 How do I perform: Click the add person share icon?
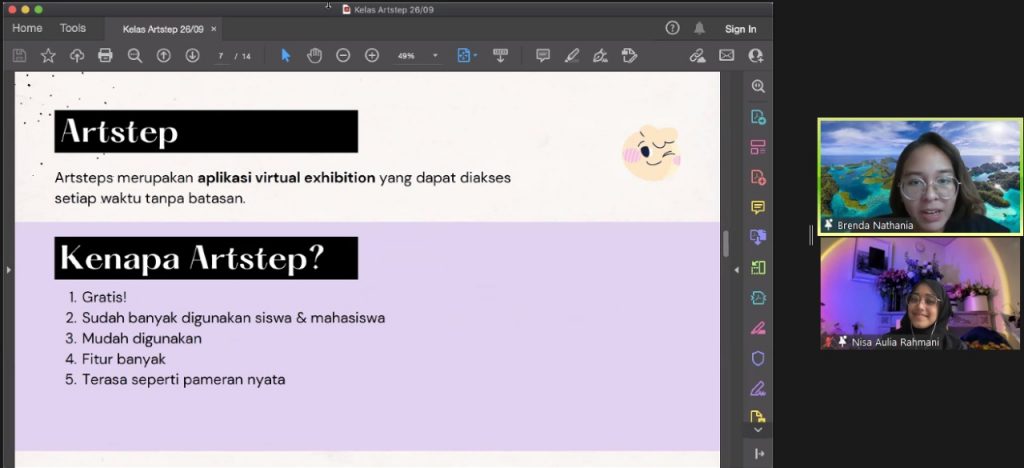[756, 55]
